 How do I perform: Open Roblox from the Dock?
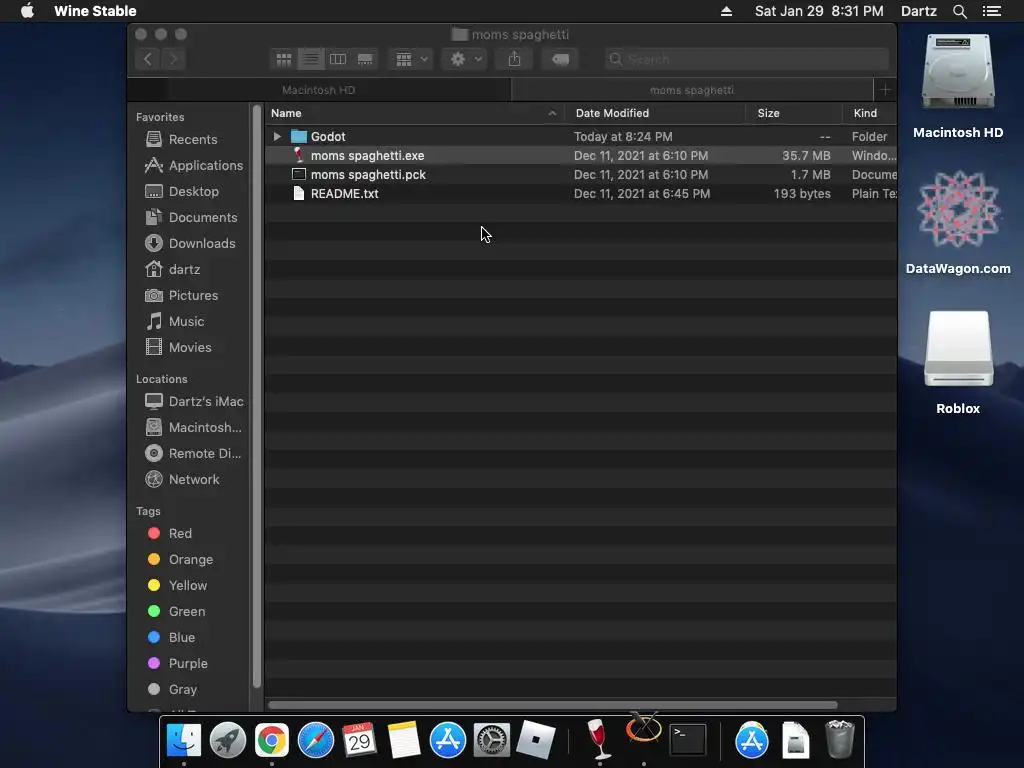(536, 741)
